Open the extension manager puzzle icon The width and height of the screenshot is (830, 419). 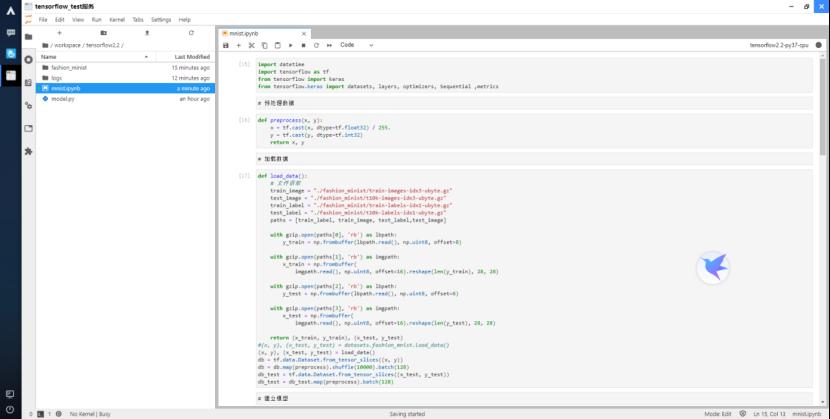[x=29, y=151]
